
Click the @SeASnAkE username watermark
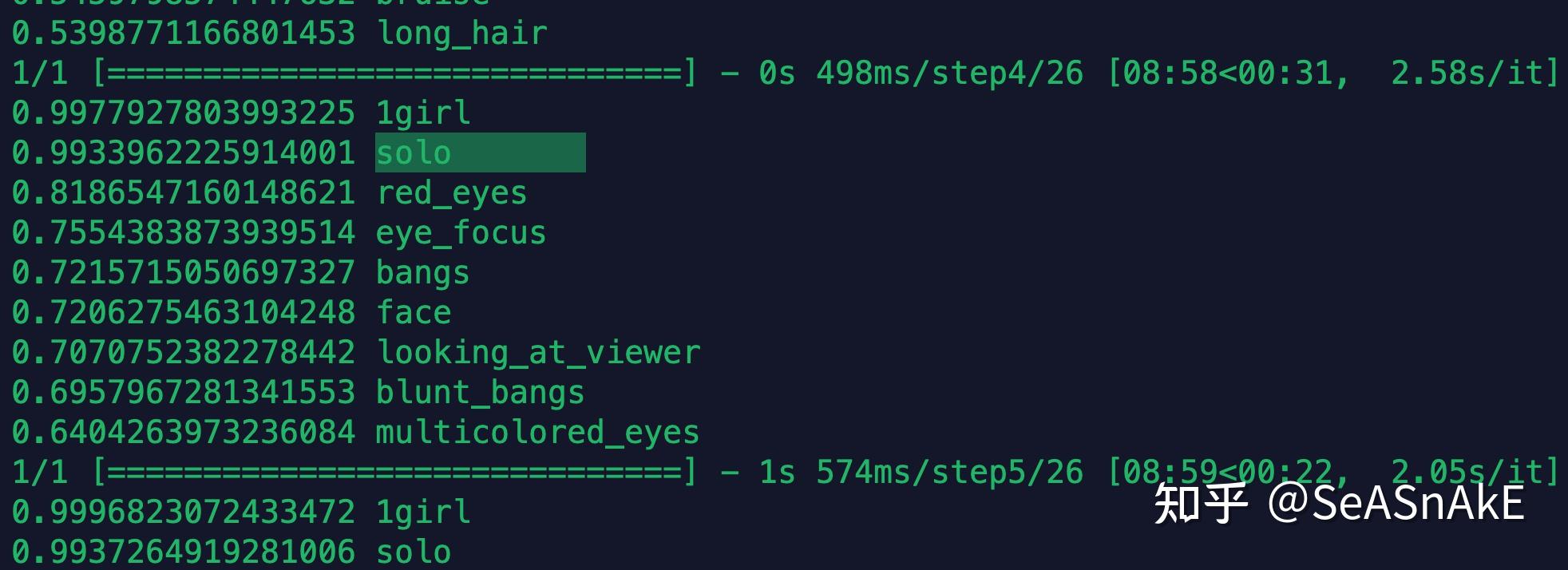(1396, 504)
